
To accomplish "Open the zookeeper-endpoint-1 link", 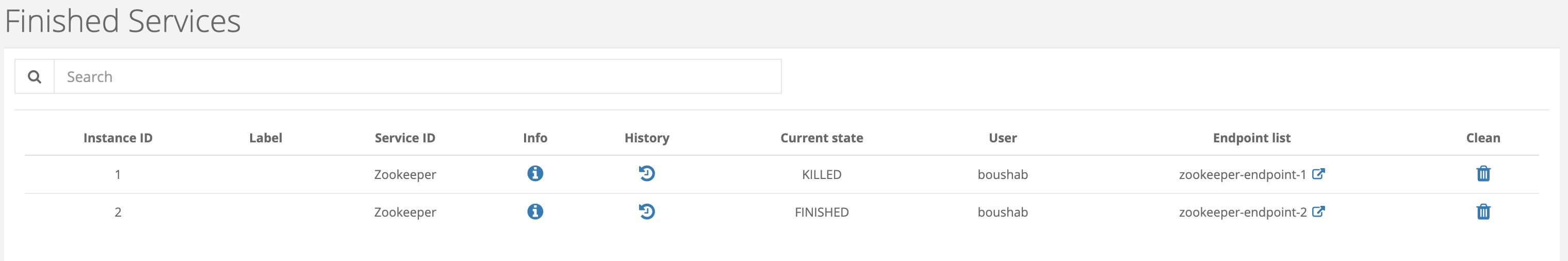I will (x=1243, y=175).
